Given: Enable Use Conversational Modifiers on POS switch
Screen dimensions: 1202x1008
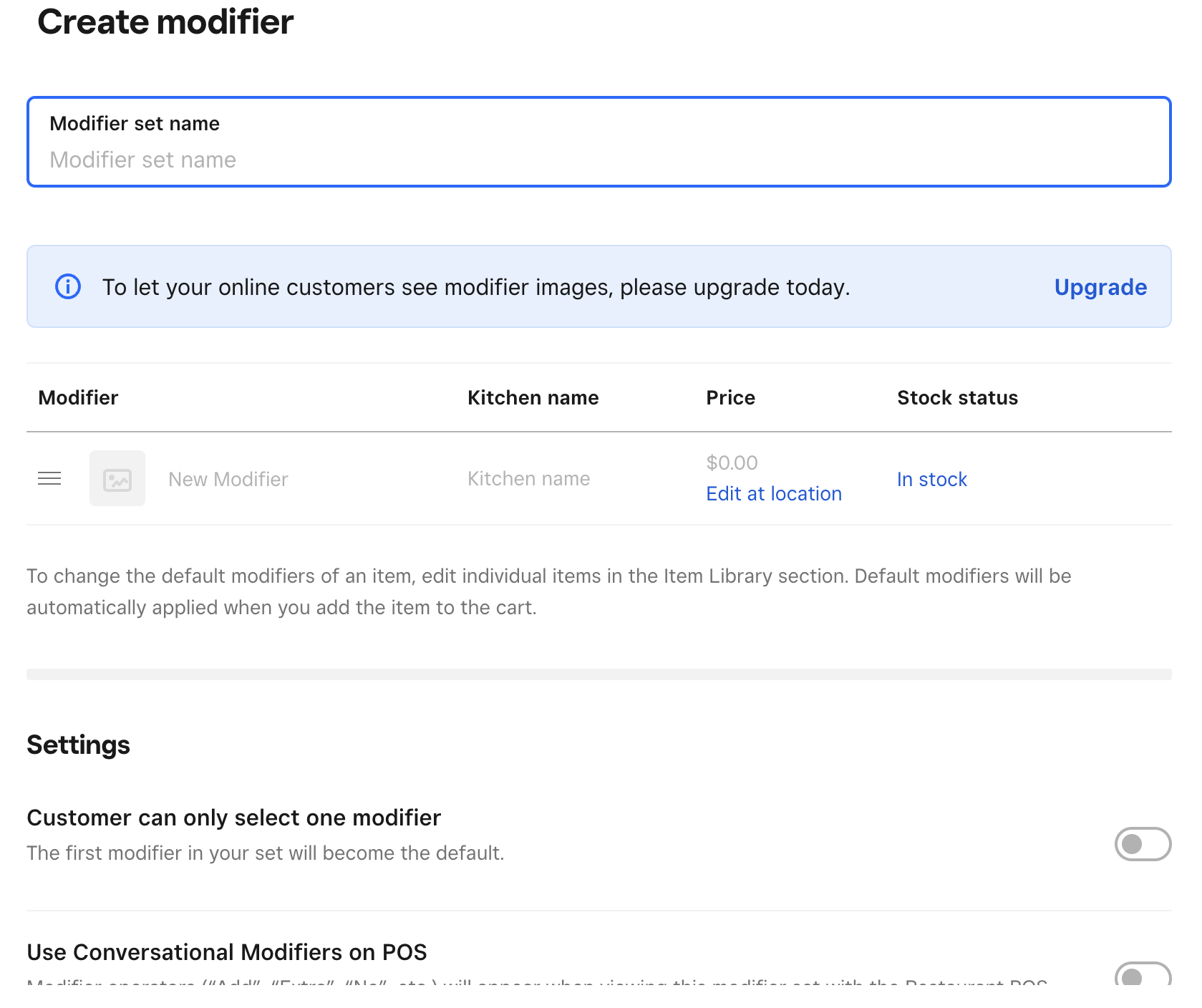Looking at the screenshot, I should [x=1142, y=976].
